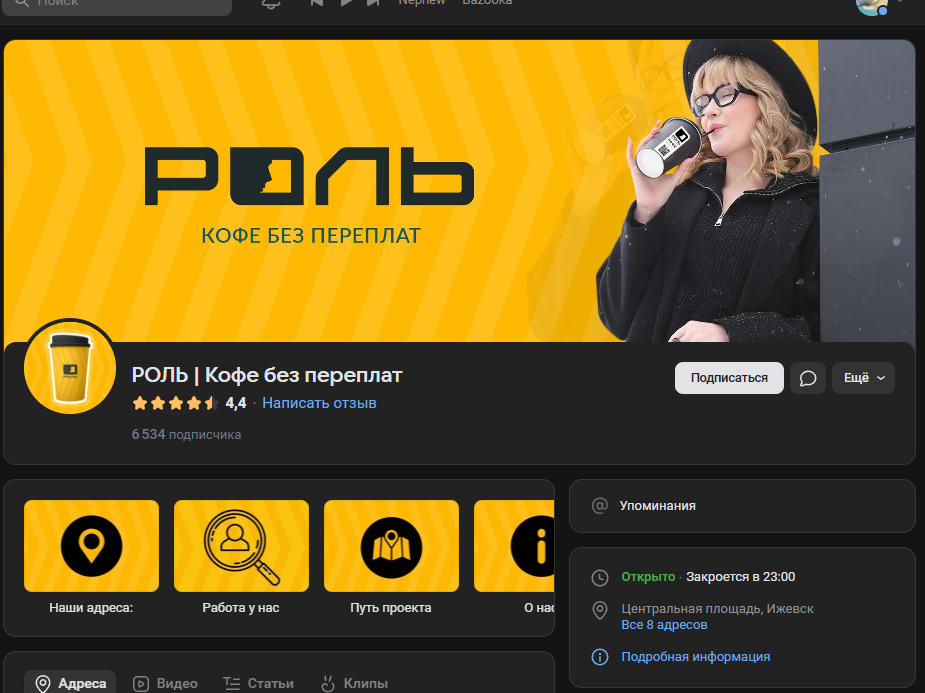Open the Подробная информация link
The width and height of the screenshot is (925, 693).
point(696,656)
